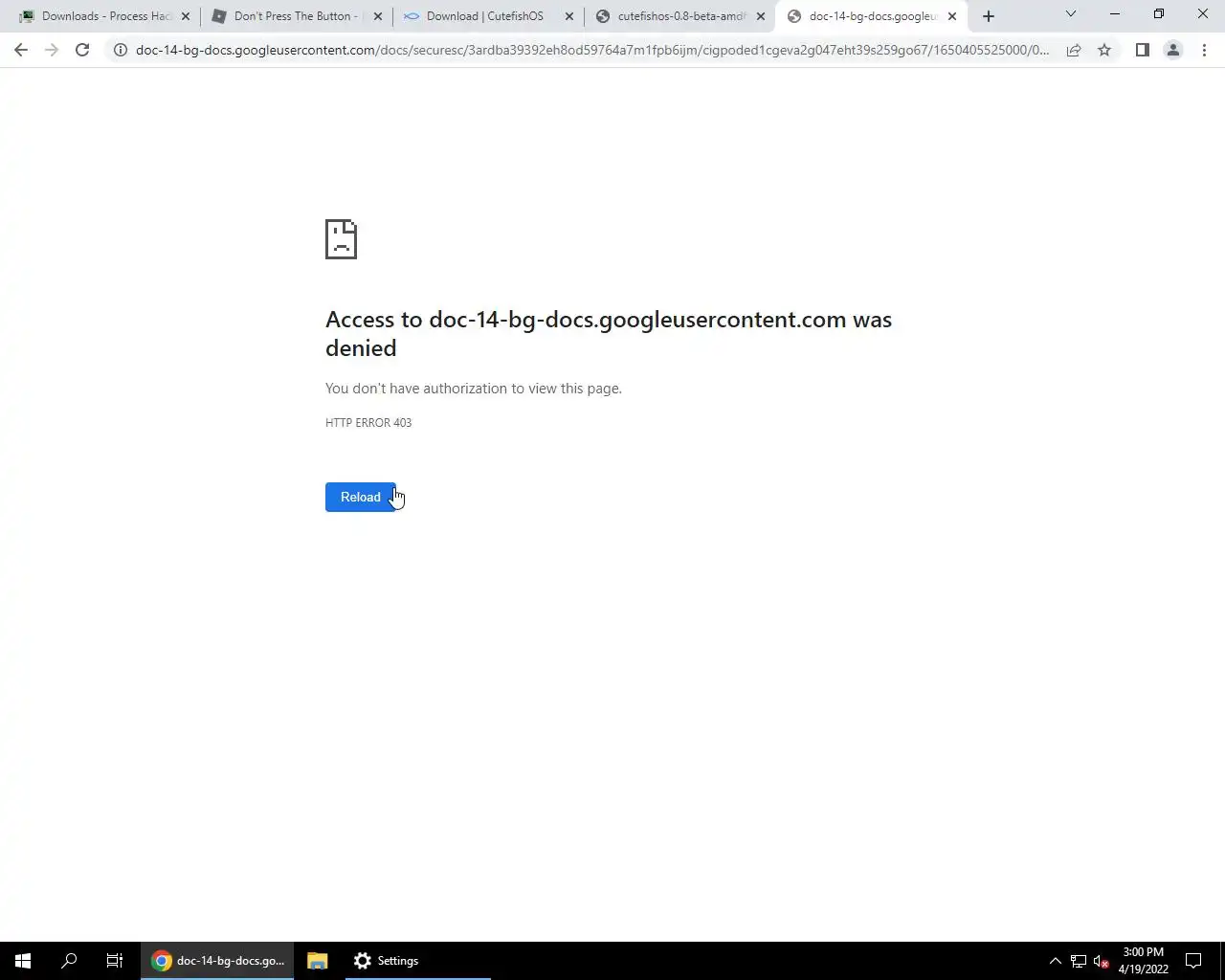Open Task View on the taskbar

coord(115,961)
